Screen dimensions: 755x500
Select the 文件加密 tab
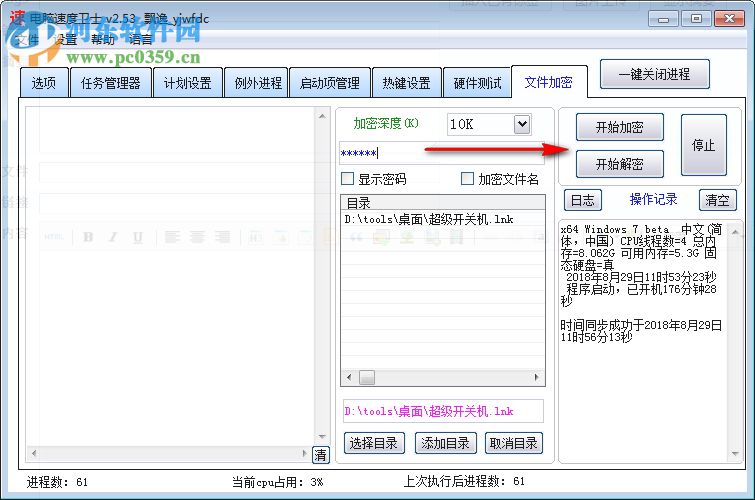click(549, 82)
